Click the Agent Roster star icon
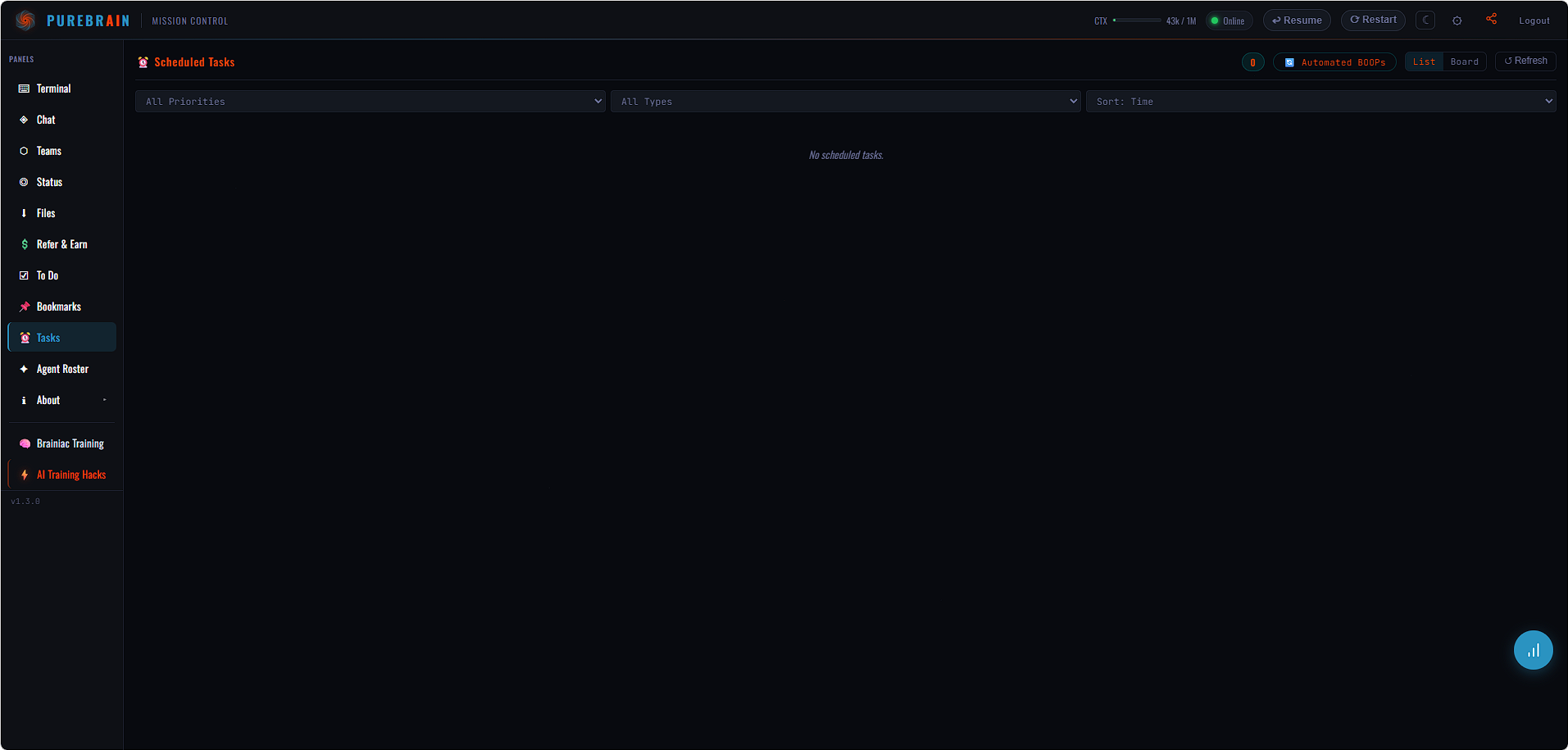1568x750 pixels. click(x=24, y=369)
